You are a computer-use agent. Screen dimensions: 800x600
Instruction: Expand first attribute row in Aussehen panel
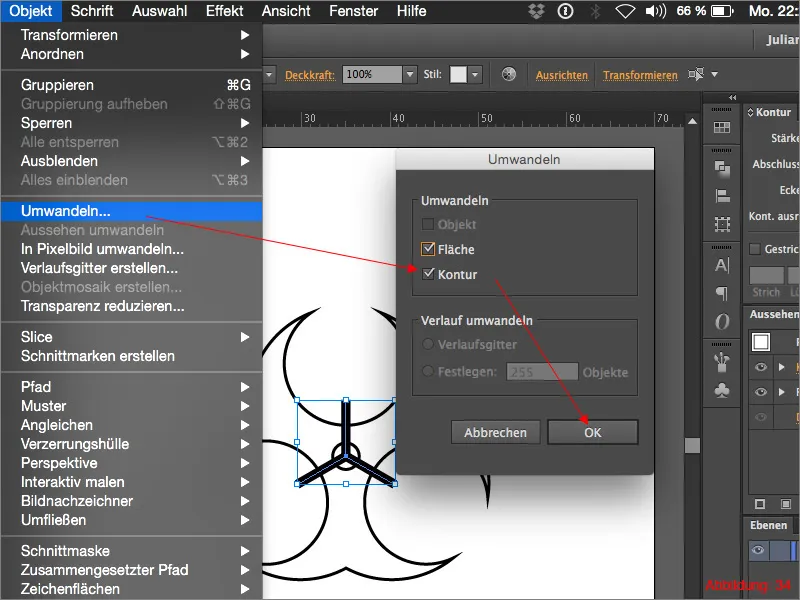(782, 367)
